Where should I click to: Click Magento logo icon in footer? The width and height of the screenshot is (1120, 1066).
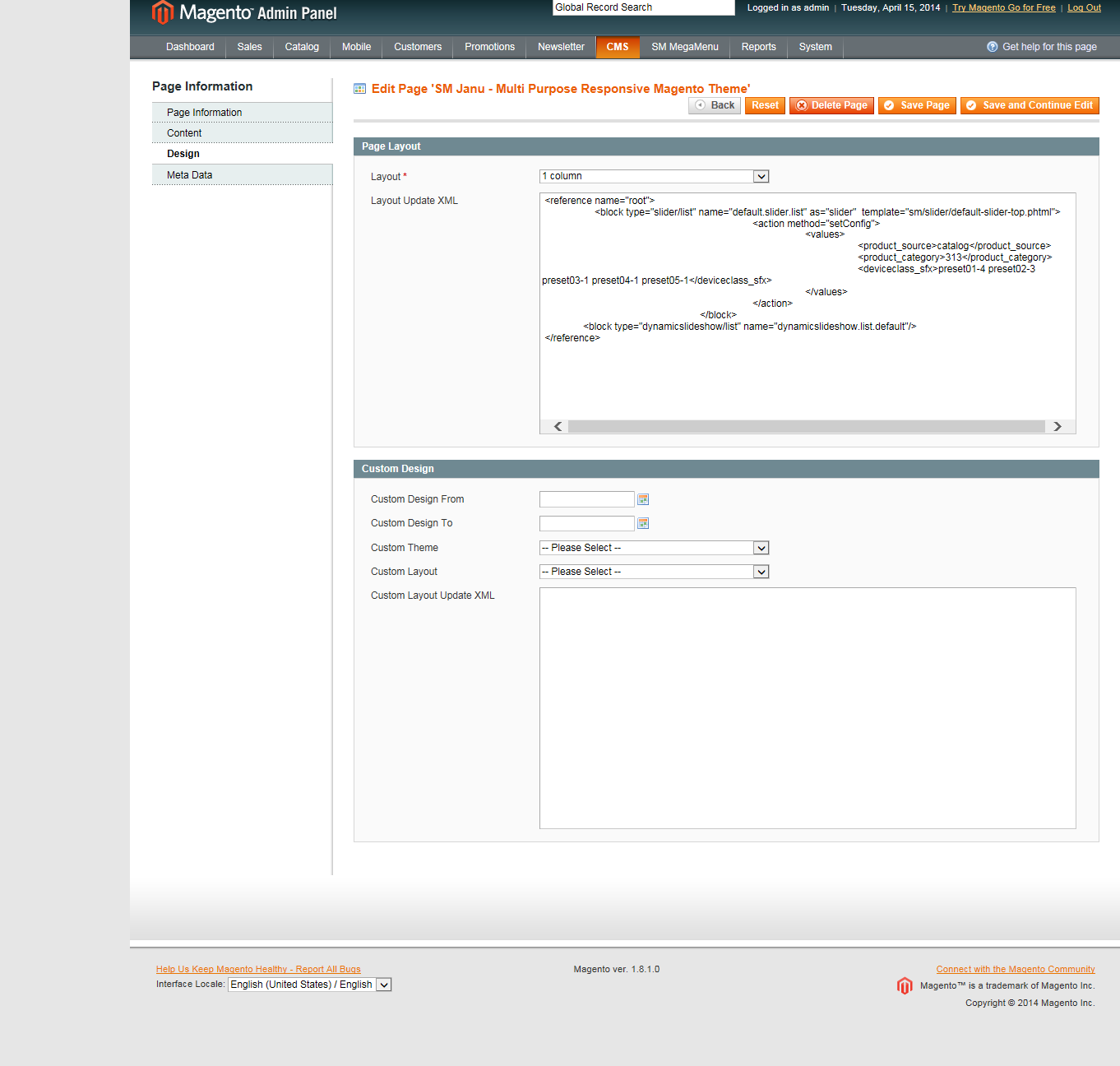[x=905, y=985]
